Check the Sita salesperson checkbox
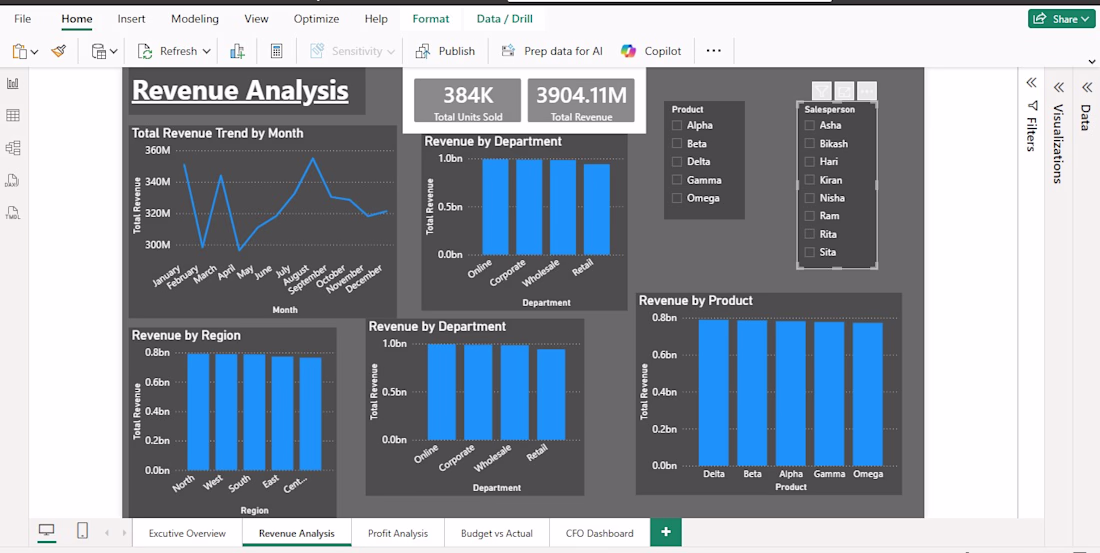 point(810,253)
